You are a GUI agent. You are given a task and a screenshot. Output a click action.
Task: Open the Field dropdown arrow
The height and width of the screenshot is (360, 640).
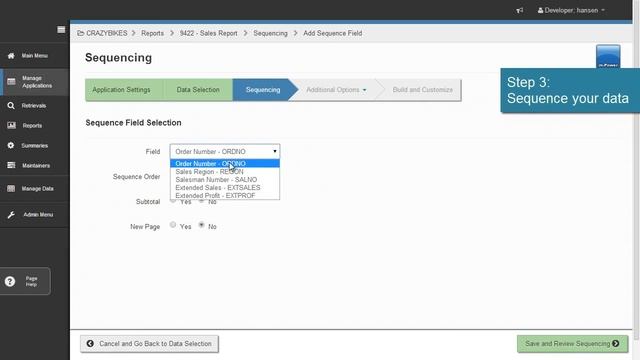click(275, 151)
